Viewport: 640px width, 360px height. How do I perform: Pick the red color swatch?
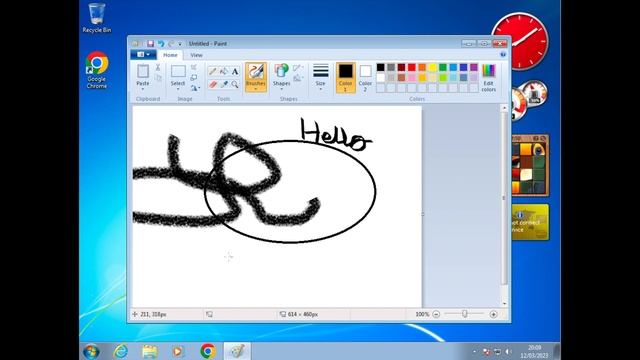(x=411, y=67)
